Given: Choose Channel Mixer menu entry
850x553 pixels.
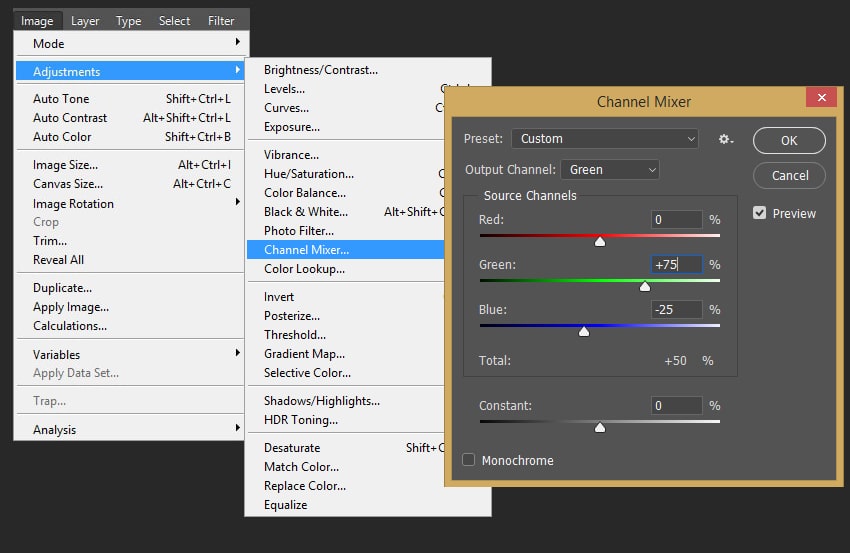Looking at the screenshot, I should tap(307, 250).
